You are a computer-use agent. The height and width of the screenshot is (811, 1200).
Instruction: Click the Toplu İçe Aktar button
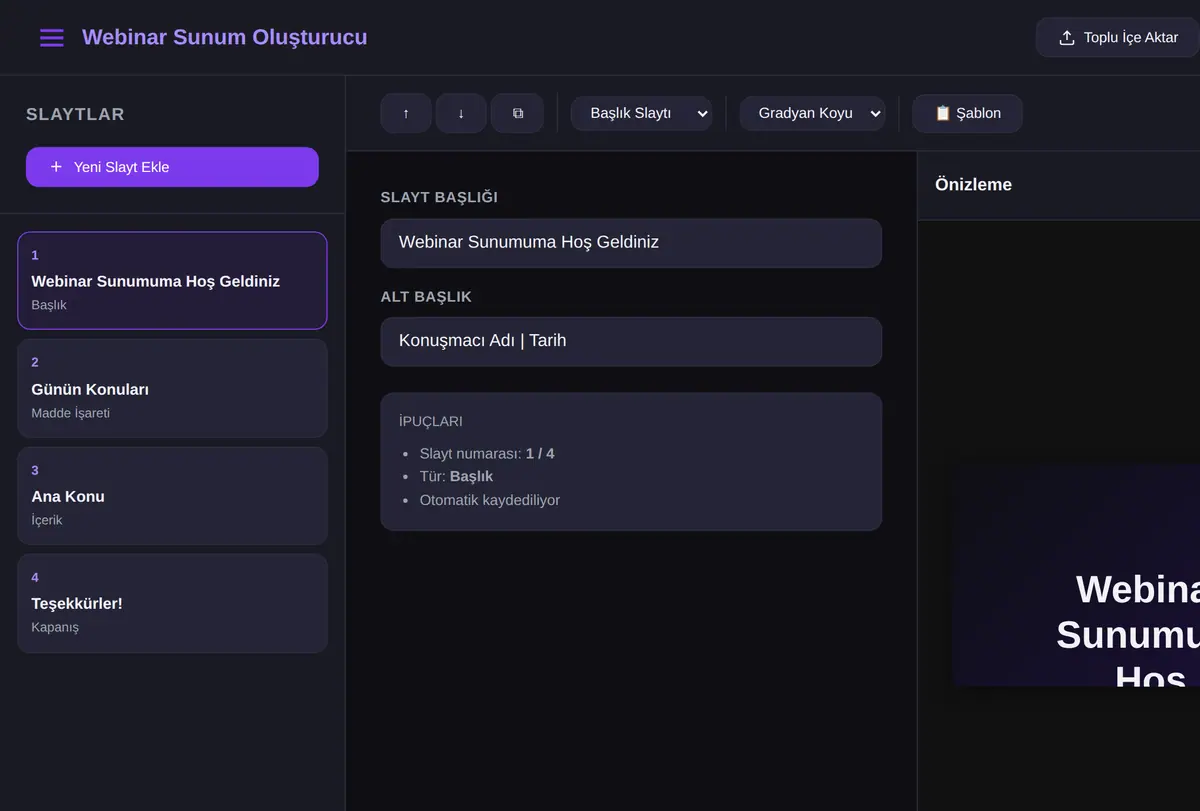click(1117, 38)
